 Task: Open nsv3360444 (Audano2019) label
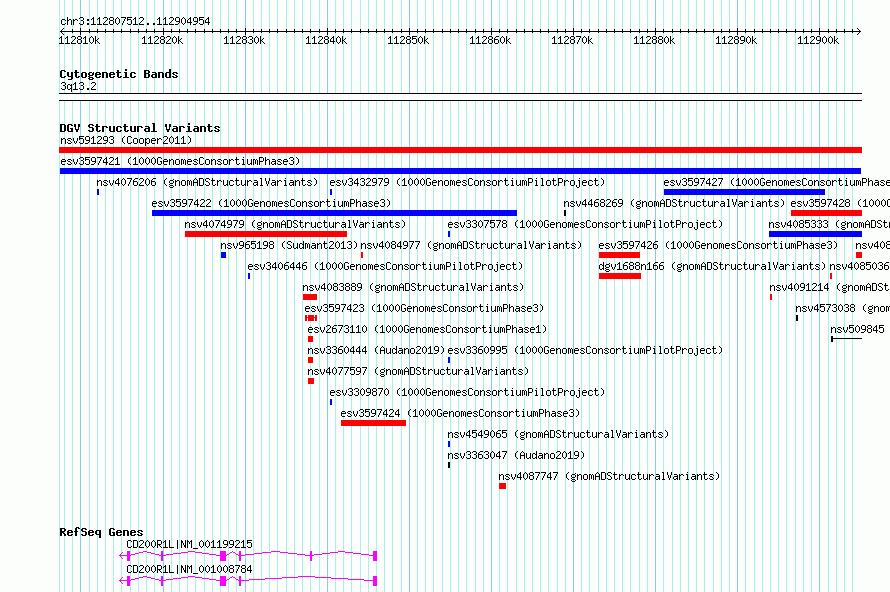[376, 350]
